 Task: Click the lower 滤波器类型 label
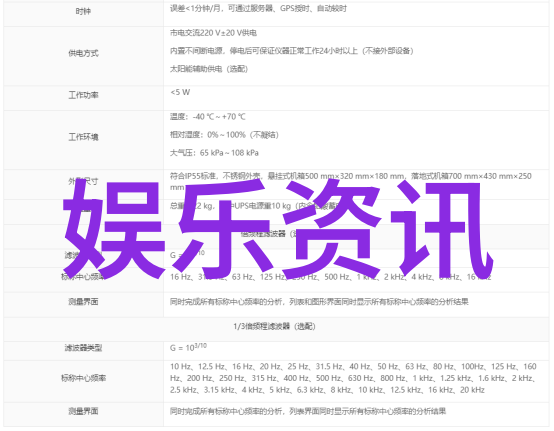83,348
